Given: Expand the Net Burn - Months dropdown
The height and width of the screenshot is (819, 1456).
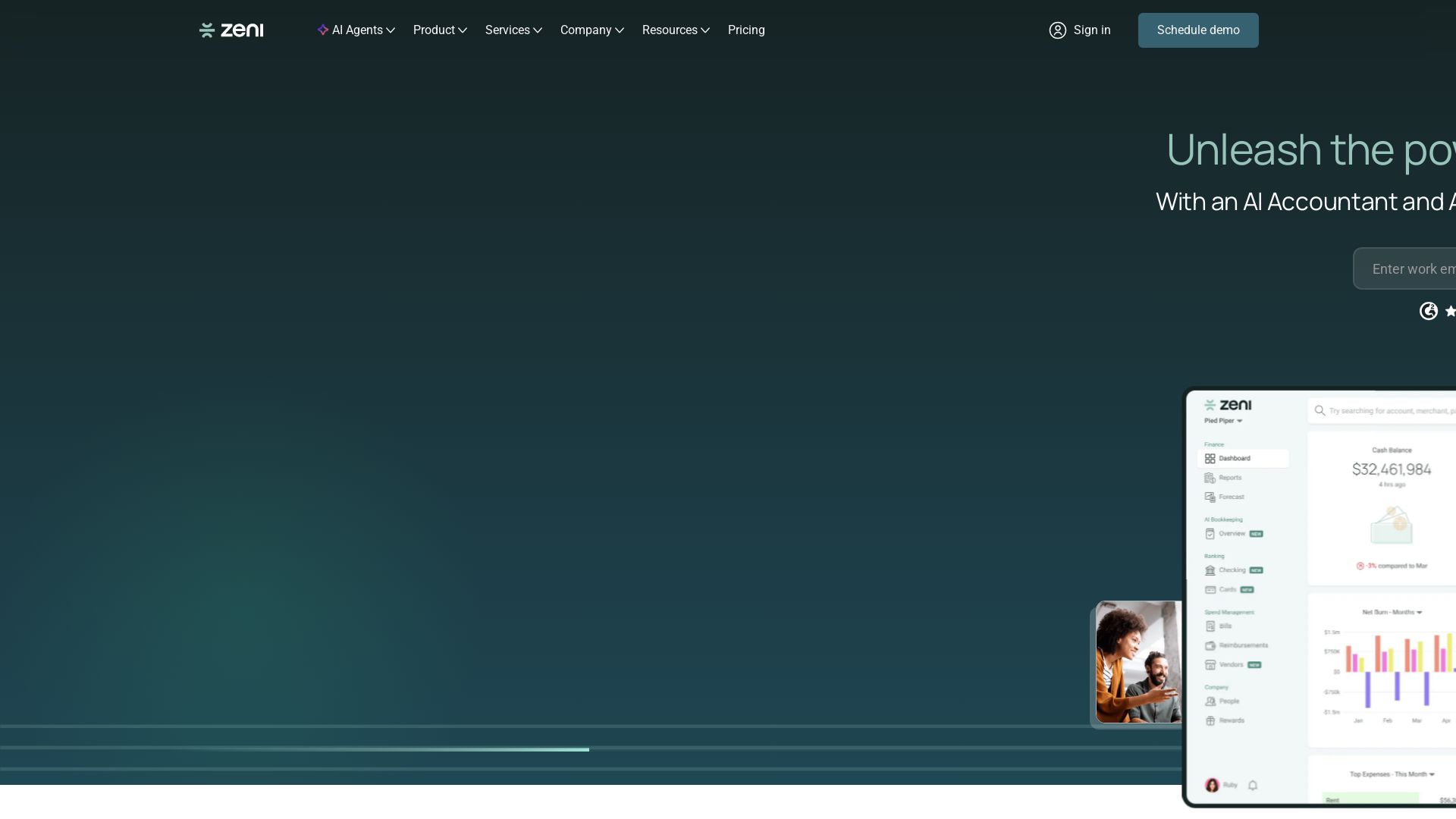Looking at the screenshot, I should (1392, 612).
